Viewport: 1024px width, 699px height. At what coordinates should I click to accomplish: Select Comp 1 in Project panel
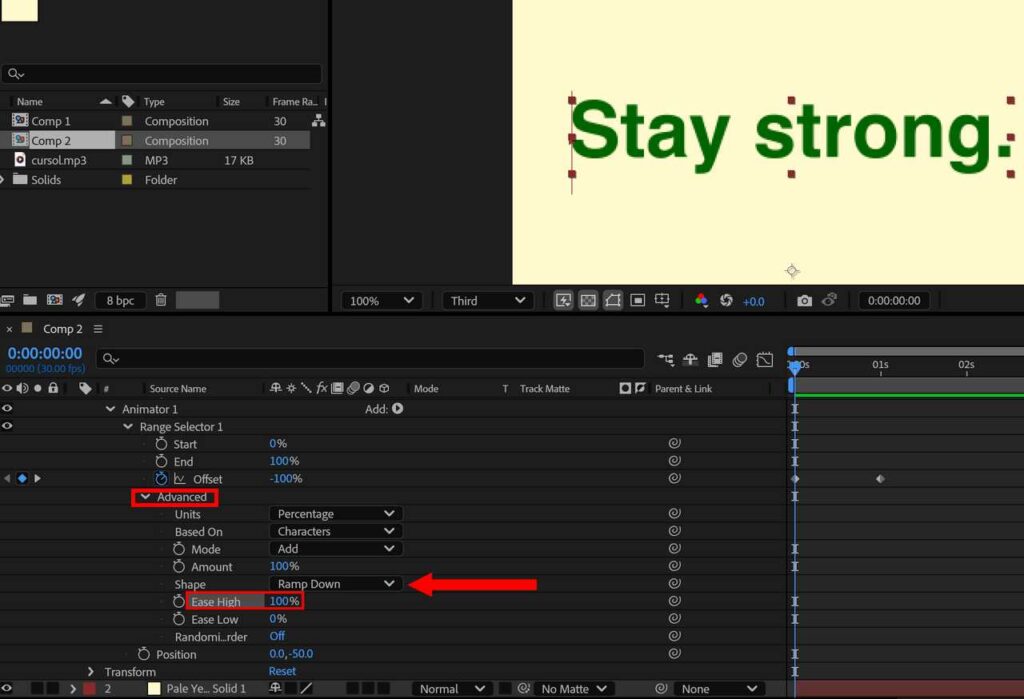(x=51, y=121)
